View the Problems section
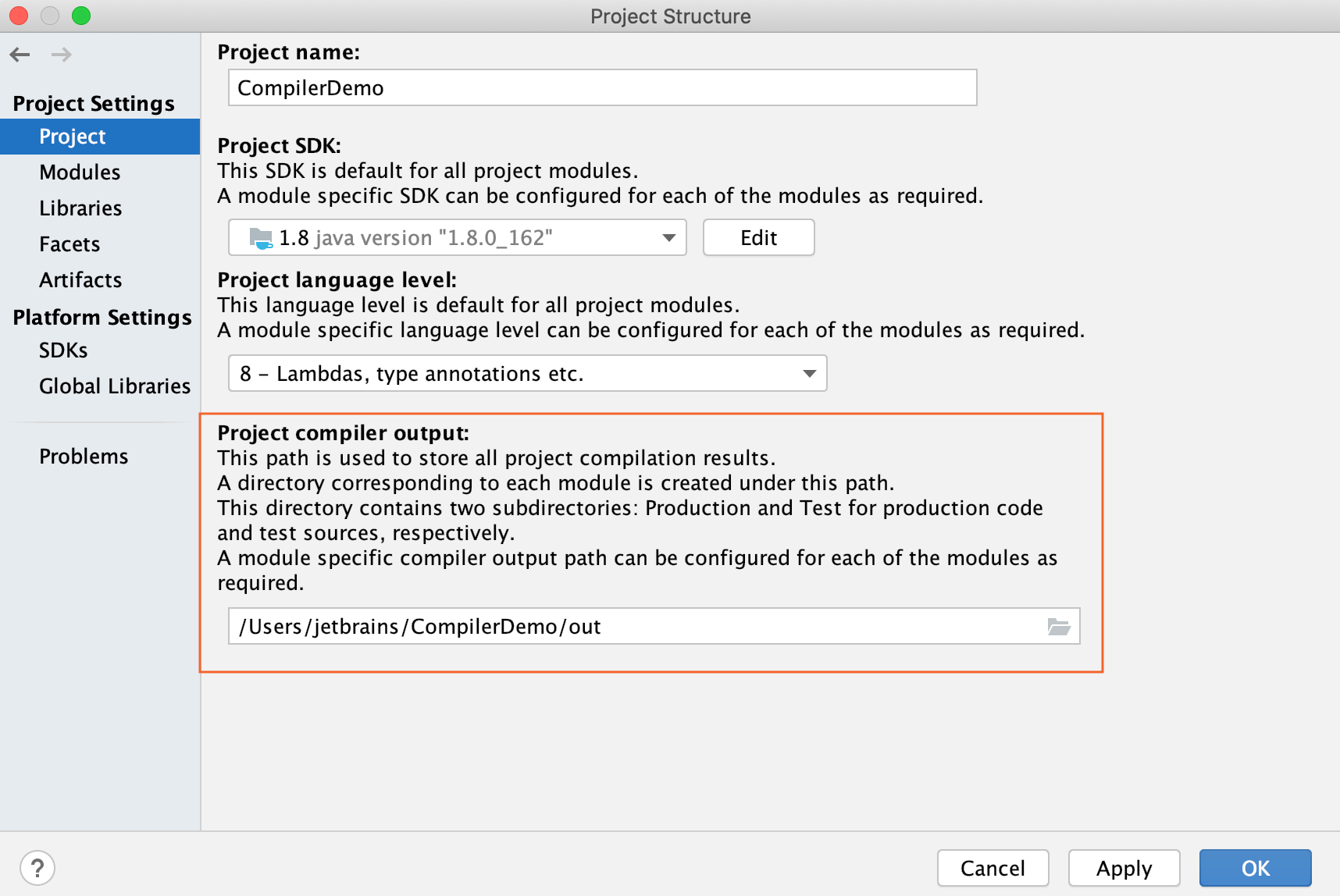 point(84,456)
